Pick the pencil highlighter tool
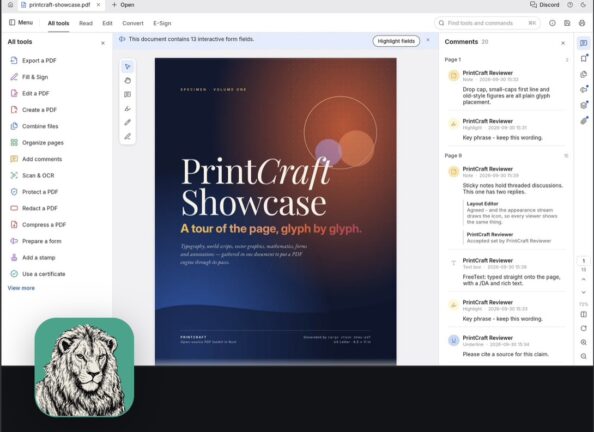 (128, 122)
